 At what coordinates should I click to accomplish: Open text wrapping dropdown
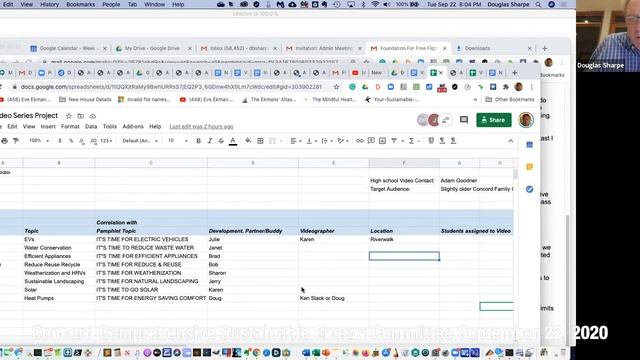tap(327, 141)
